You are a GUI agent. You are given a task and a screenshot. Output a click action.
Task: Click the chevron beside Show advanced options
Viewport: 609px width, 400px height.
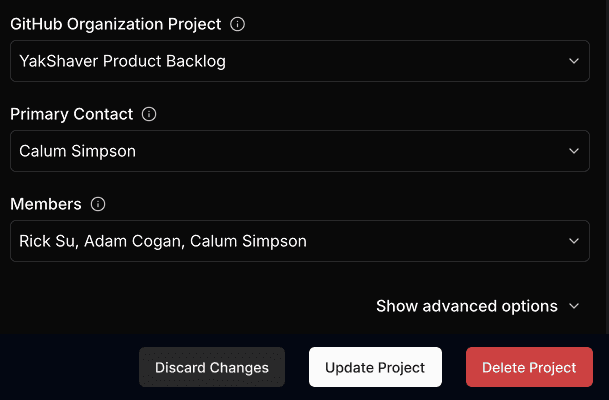pos(573,306)
